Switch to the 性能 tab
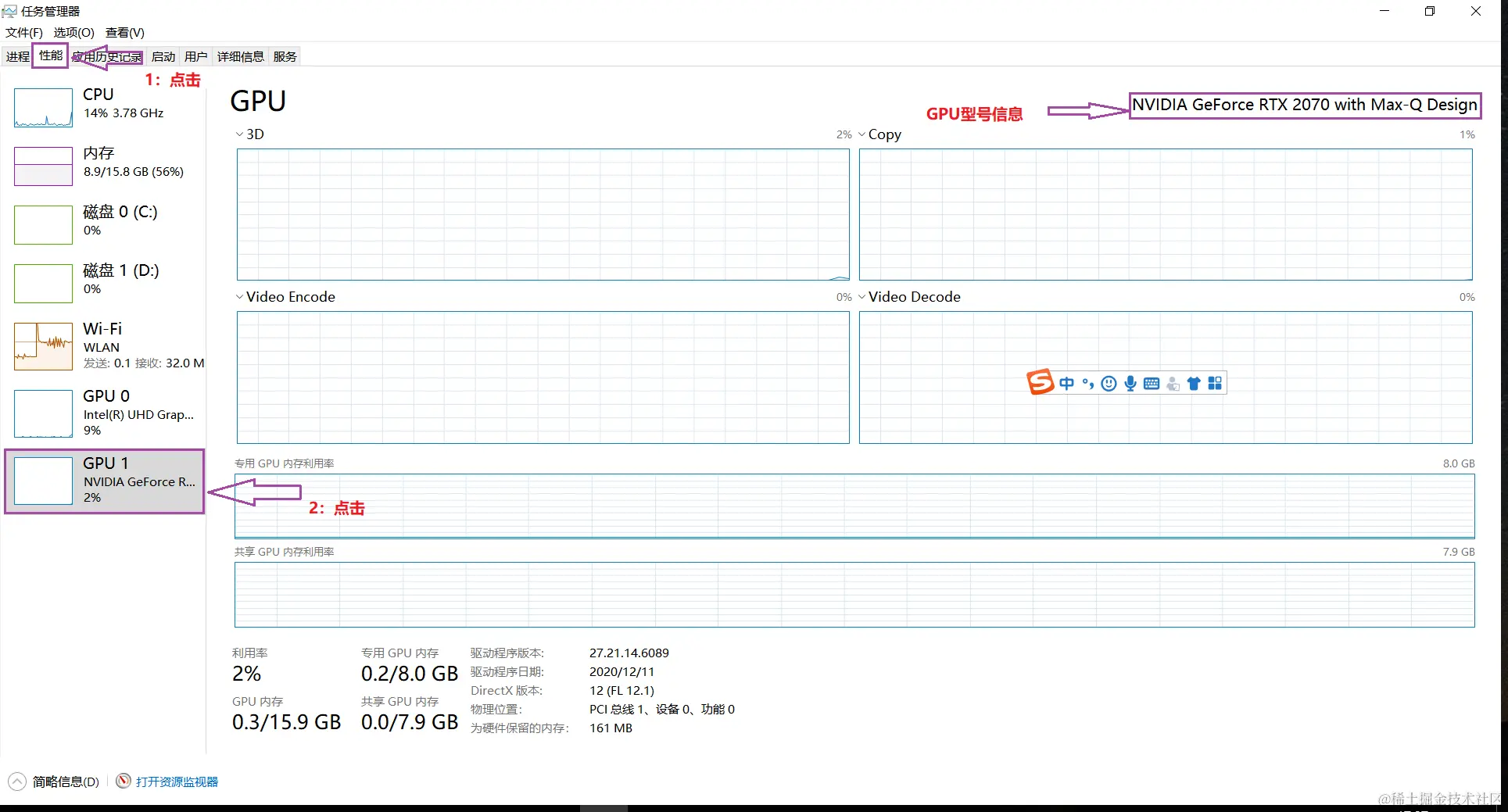Viewport: 1508px width, 812px height. [51, 55]
